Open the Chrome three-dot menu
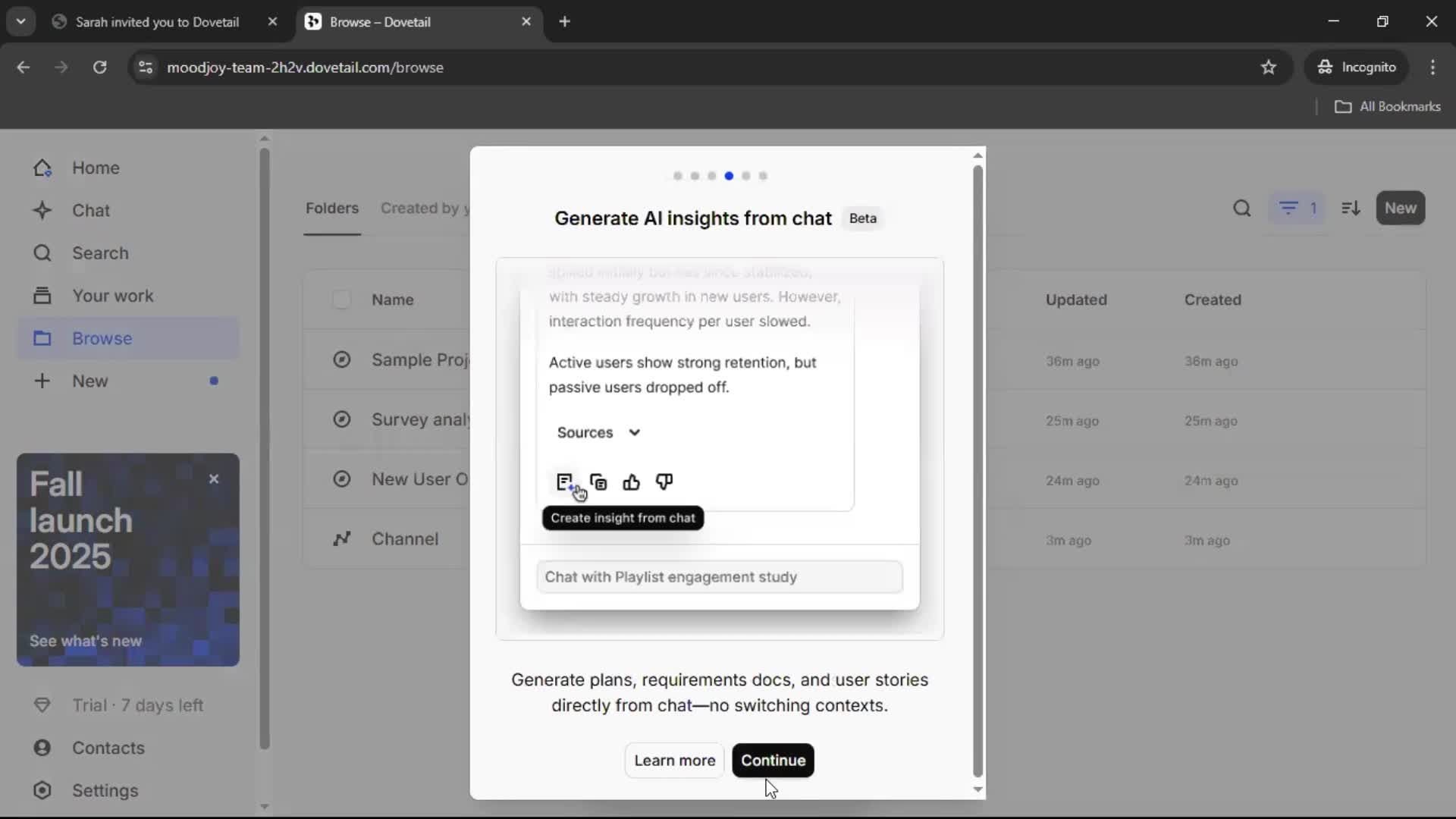This screenshot has width=1456, height=819. click(x=1432, y=67)
